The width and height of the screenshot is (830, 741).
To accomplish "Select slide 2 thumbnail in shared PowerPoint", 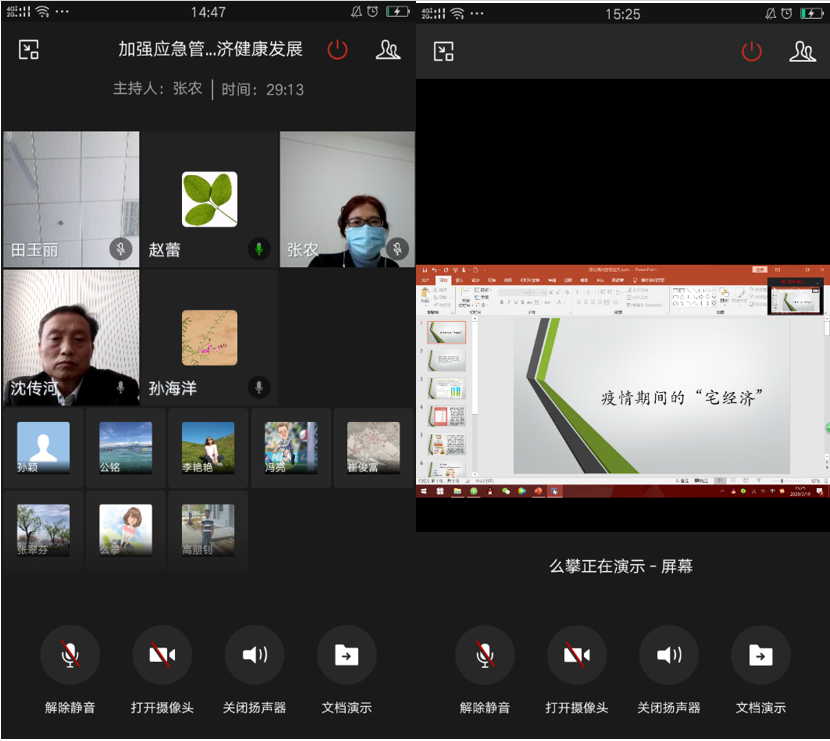I will pos(446,360).
